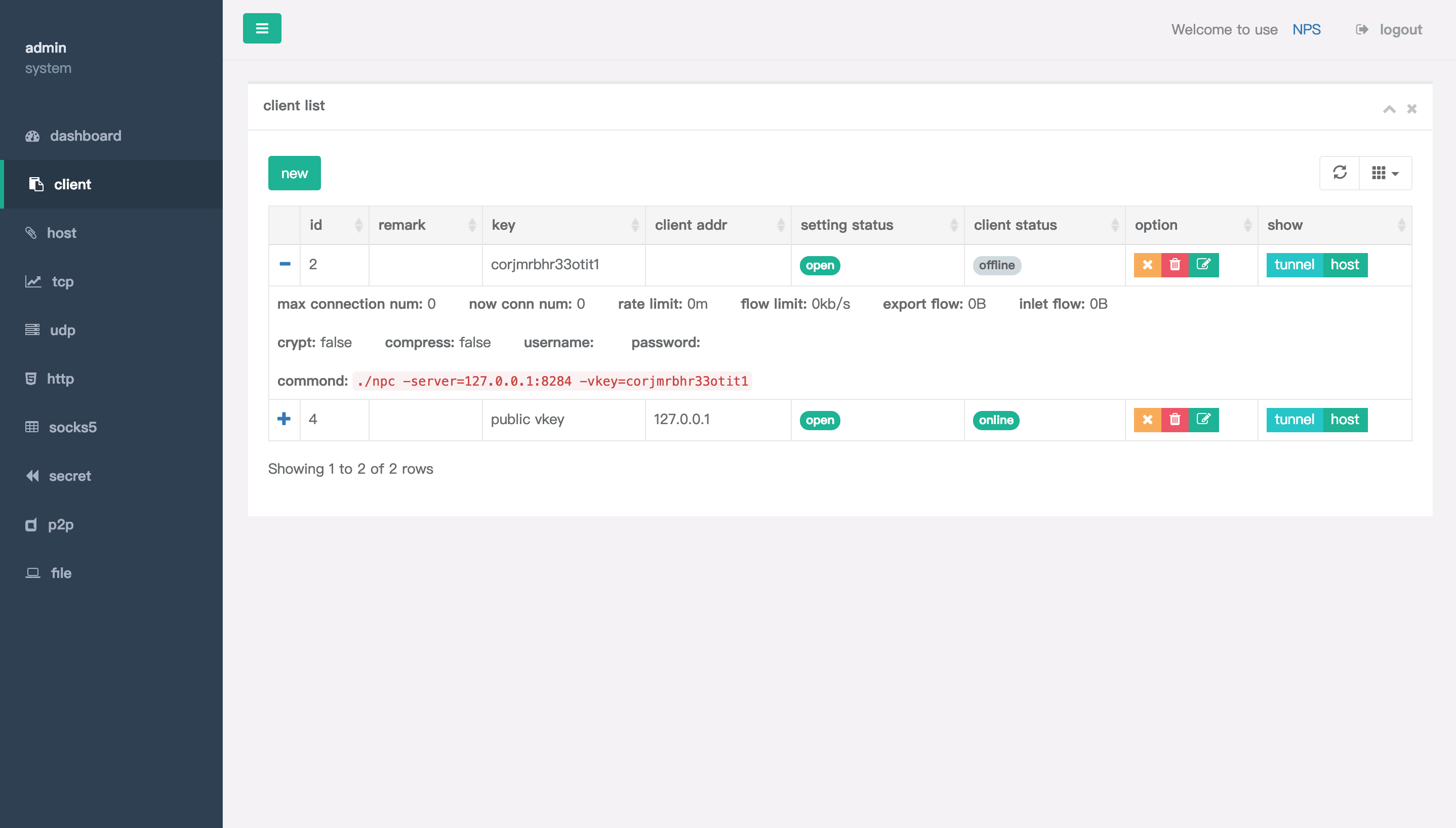The height and width of the screenshot is (828, 1456).
Task: Click the open status badge for client 4
Action: coord(820,420)
